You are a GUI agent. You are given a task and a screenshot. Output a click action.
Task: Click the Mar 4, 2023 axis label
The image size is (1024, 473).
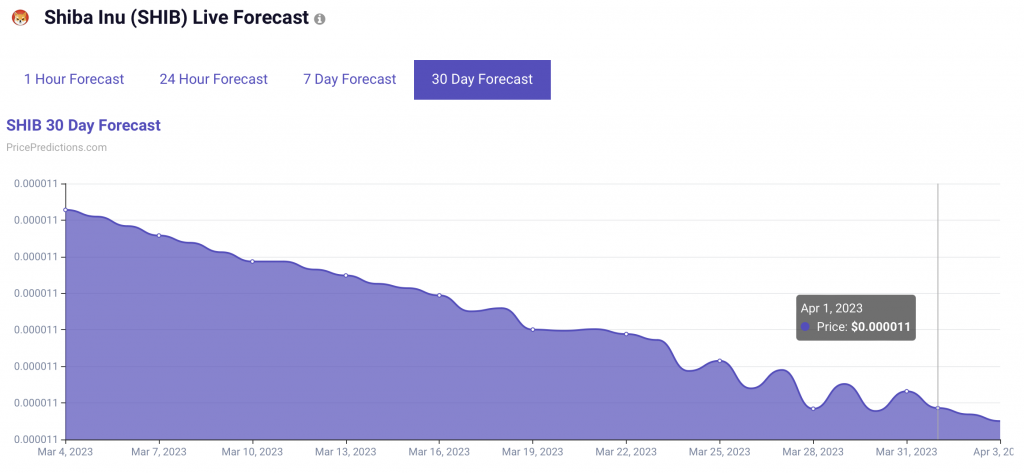(x=65, y=452)
